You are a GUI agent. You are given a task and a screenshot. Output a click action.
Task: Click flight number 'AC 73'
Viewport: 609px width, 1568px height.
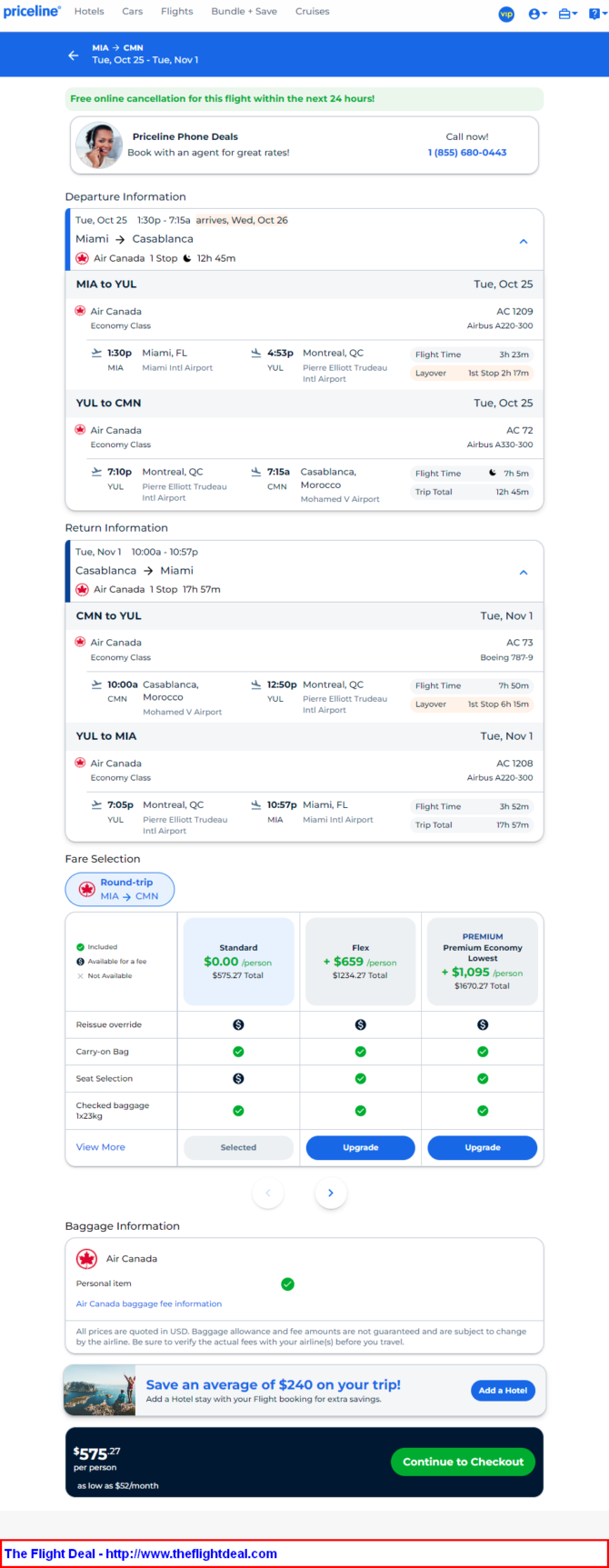(520, 642)
